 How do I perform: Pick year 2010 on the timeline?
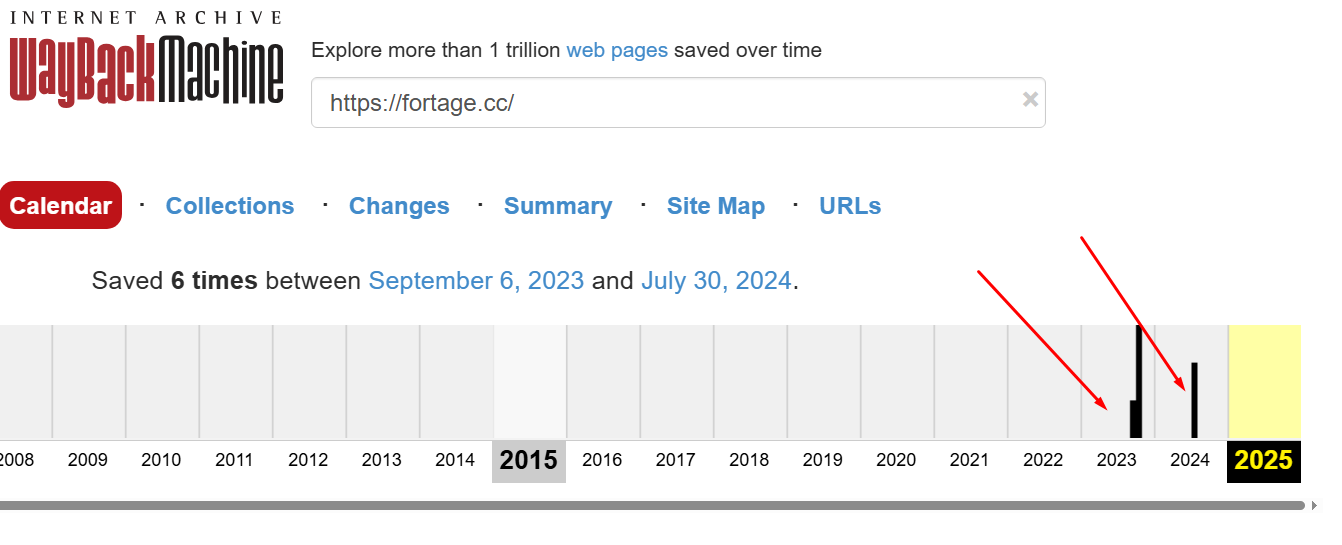pos(161,461)
